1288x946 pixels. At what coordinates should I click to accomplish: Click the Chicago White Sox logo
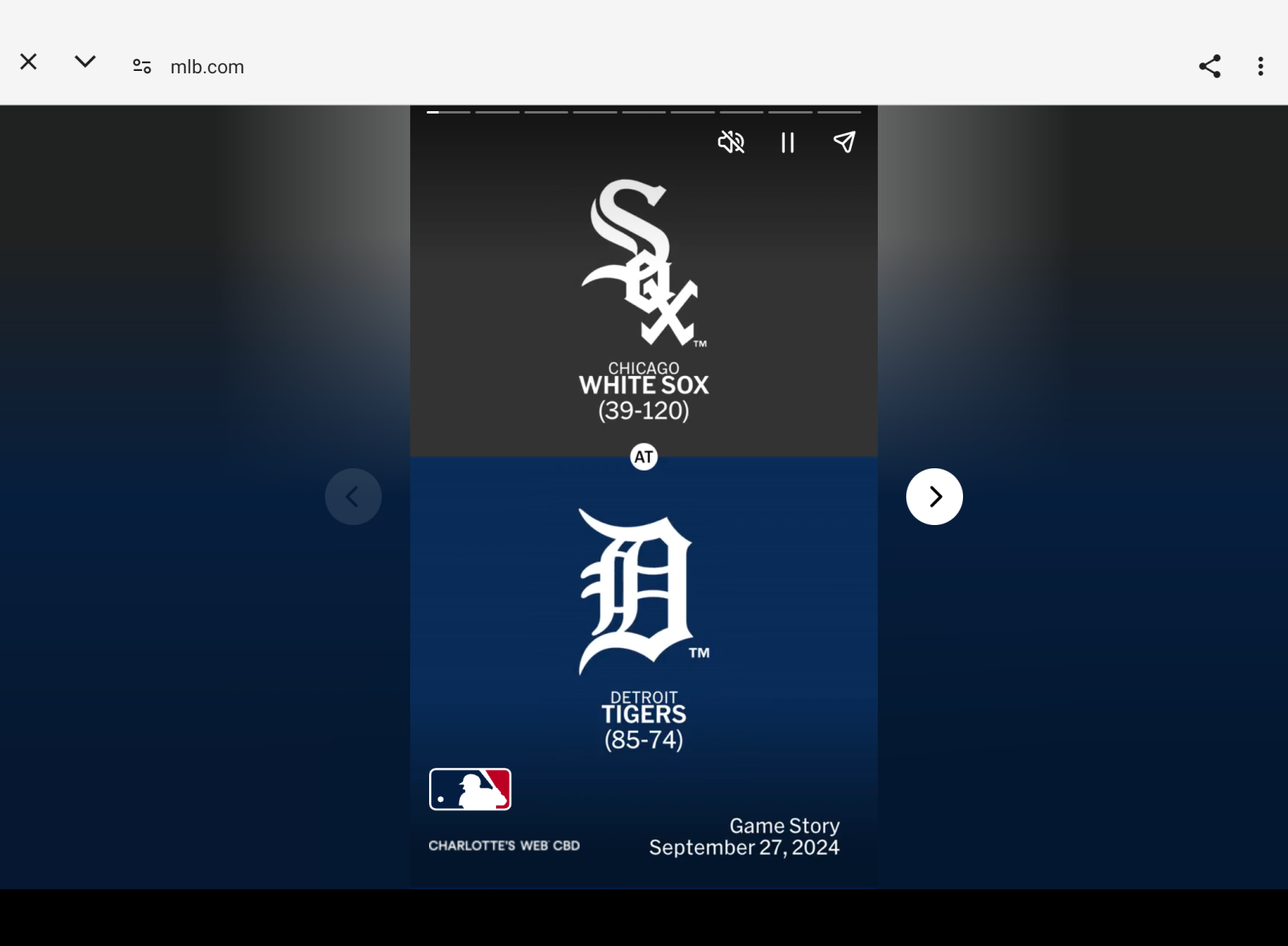644,263
